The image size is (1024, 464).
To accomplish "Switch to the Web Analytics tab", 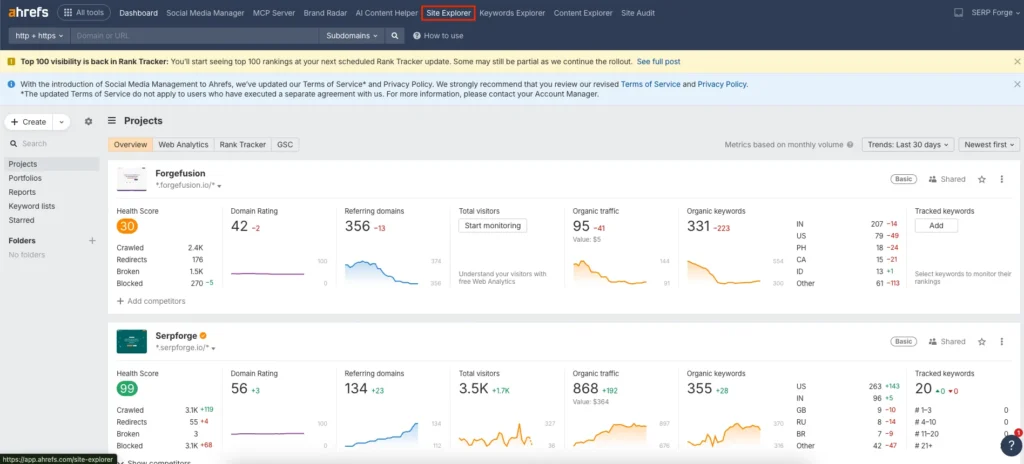I will click(x=184, y=144).
